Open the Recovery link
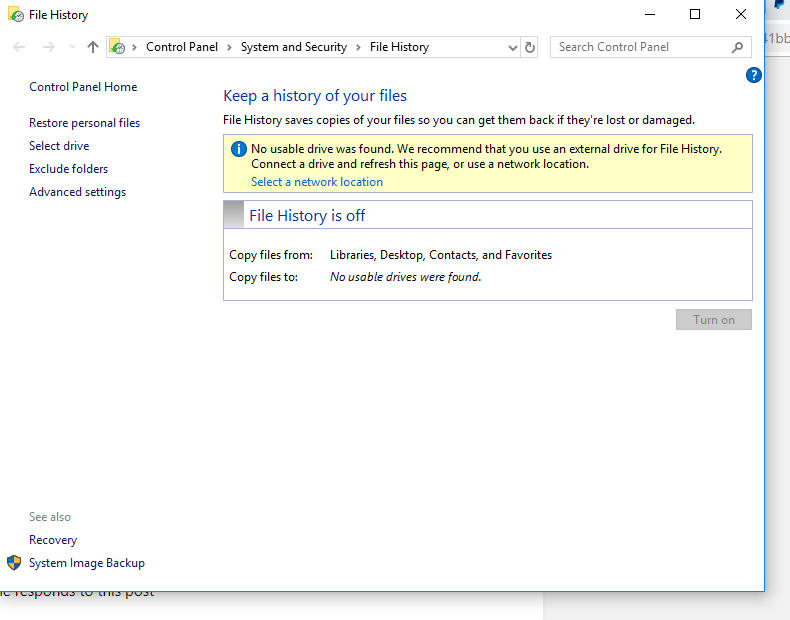Image resolution: width=790 pixels, height=620 pixels. click(x=53, y=540)
